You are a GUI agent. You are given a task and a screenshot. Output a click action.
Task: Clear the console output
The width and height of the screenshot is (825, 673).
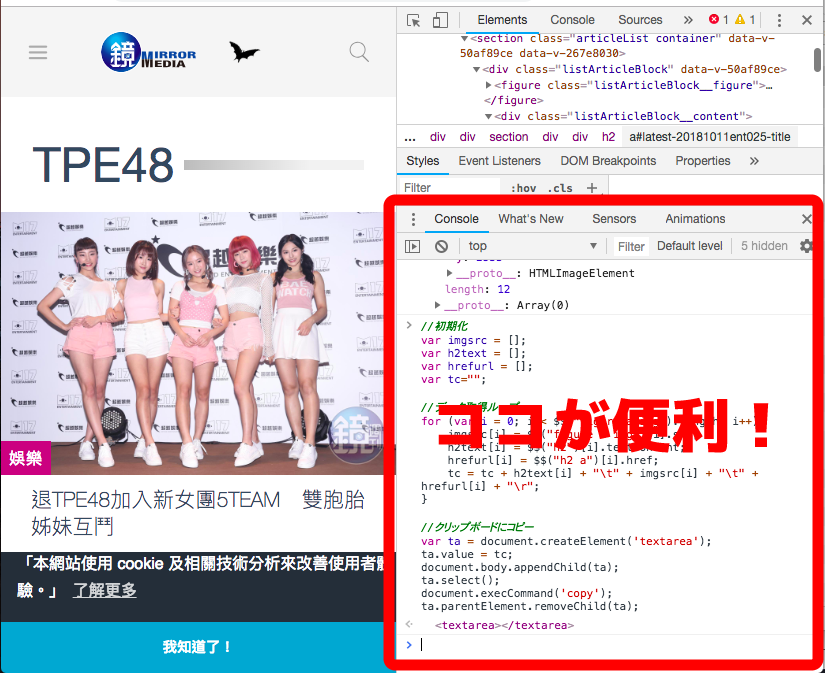[441, 246]
